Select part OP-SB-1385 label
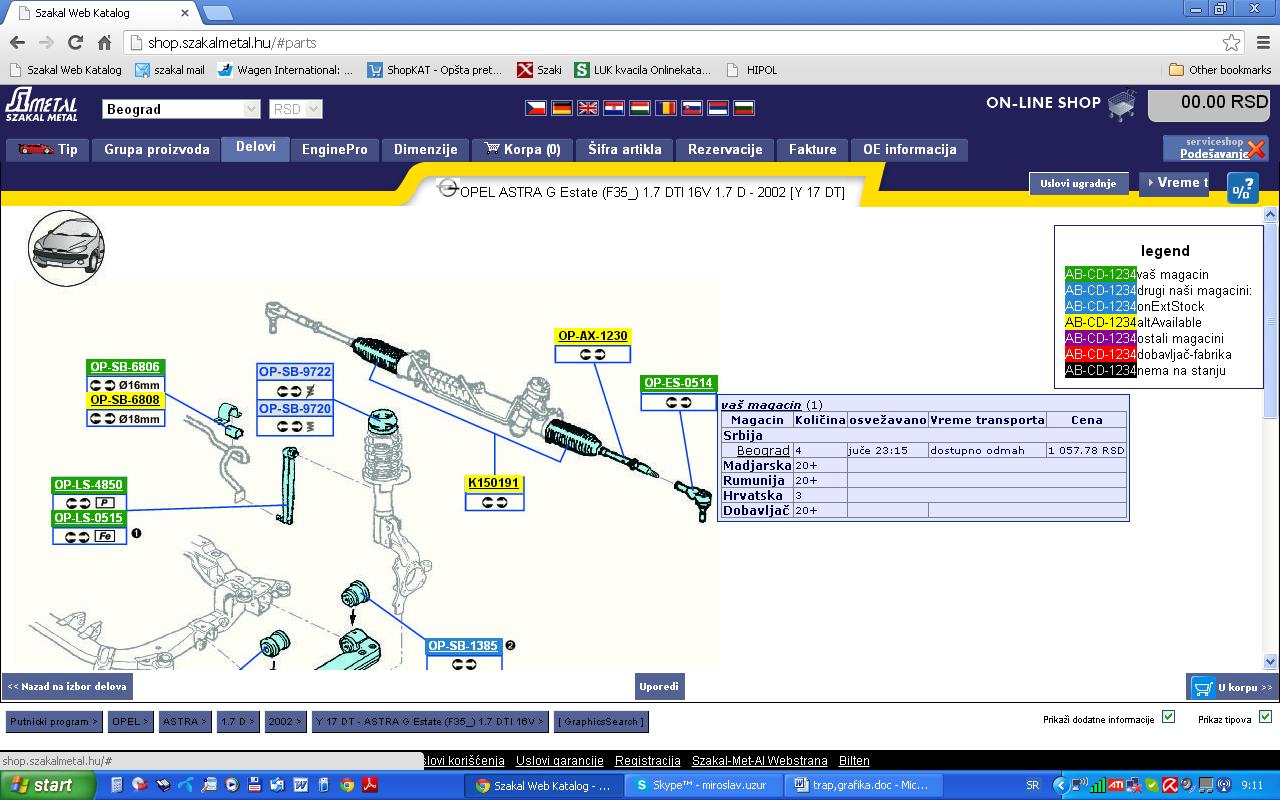 [463, 646]
